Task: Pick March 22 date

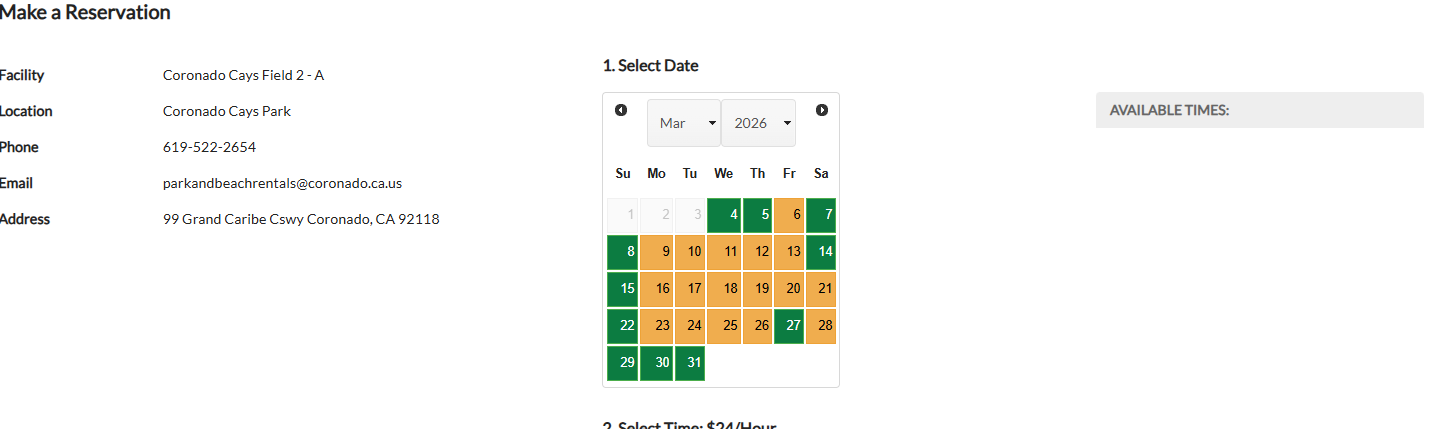Action: pos(622,326)
